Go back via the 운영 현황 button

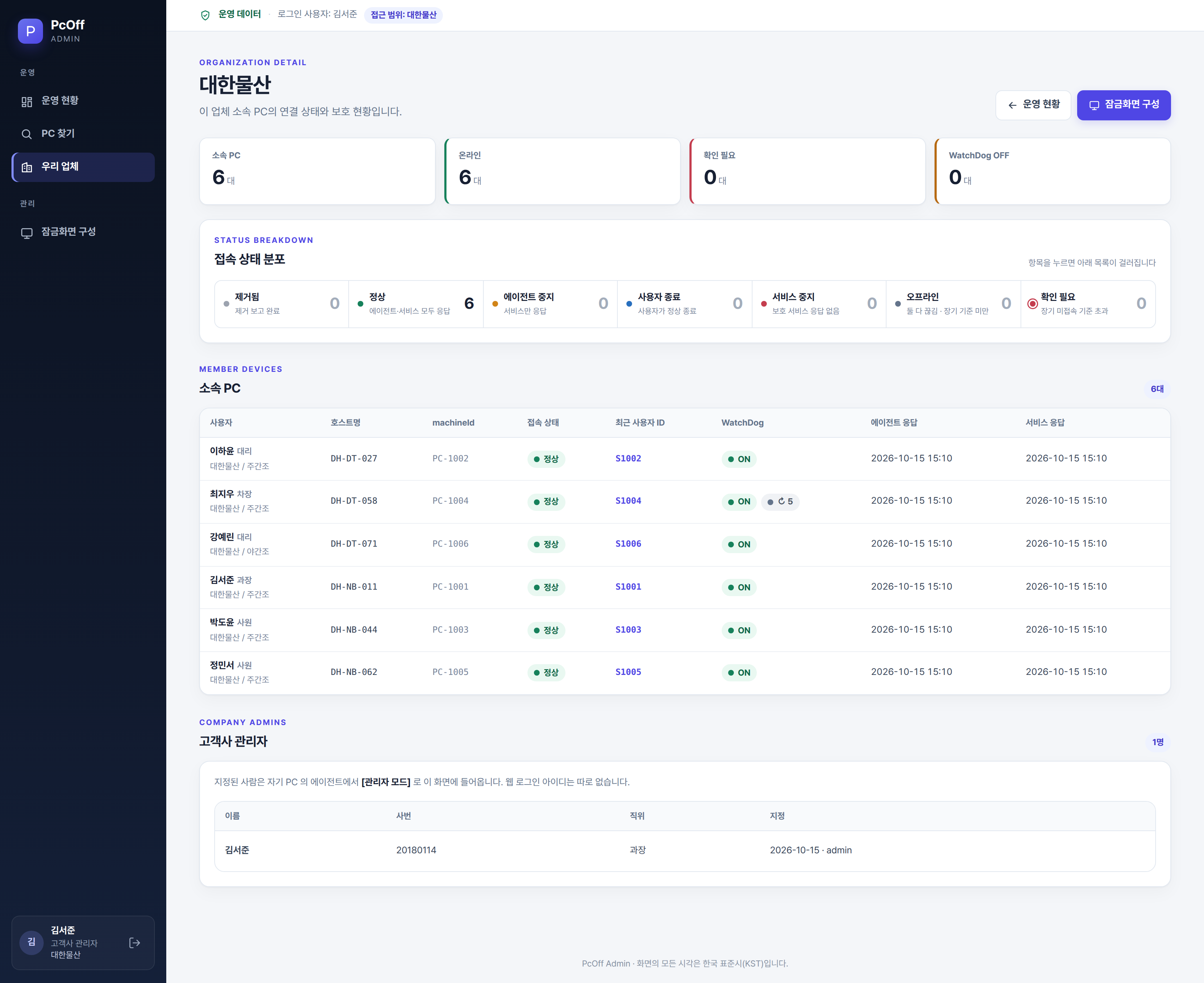coord(1033,105)
